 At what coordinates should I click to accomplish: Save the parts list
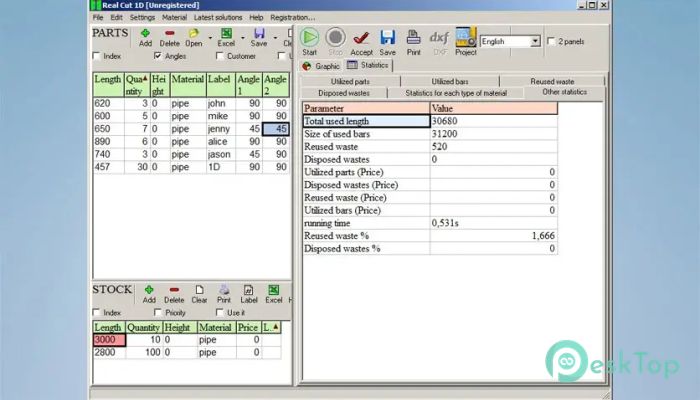click(259, 38)
